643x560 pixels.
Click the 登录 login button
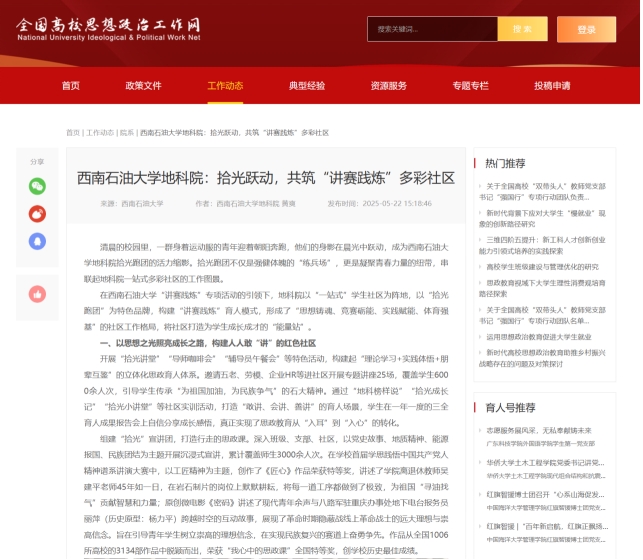[596, 29]
